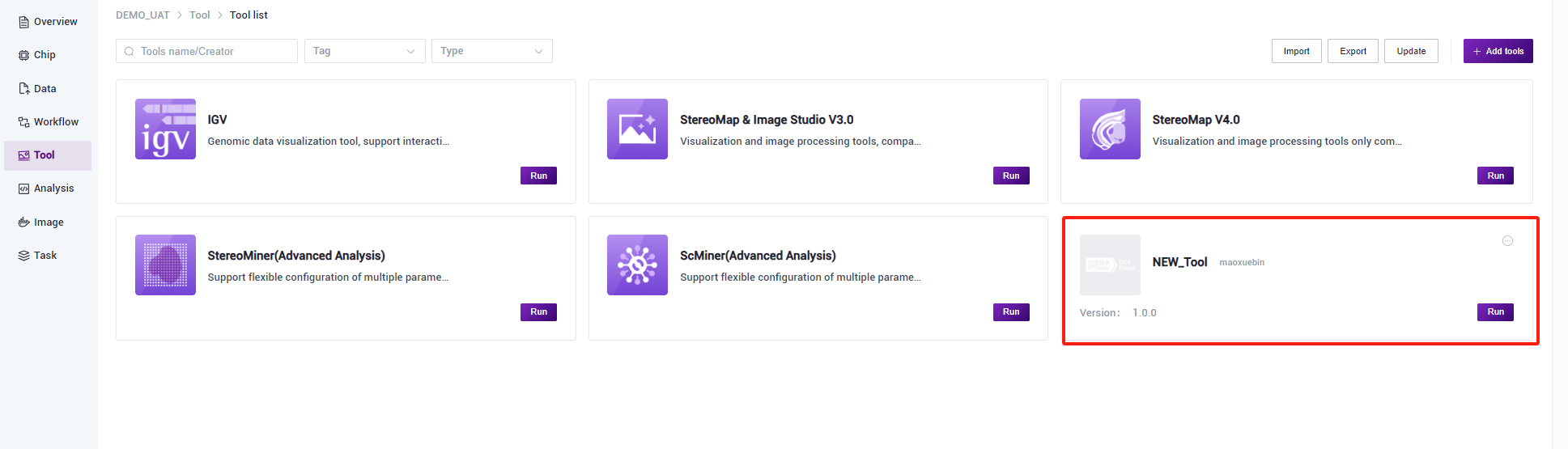Click the Tool list breadcrumb text
This screenshot has height=449, width=1568.
click(249, 15)
